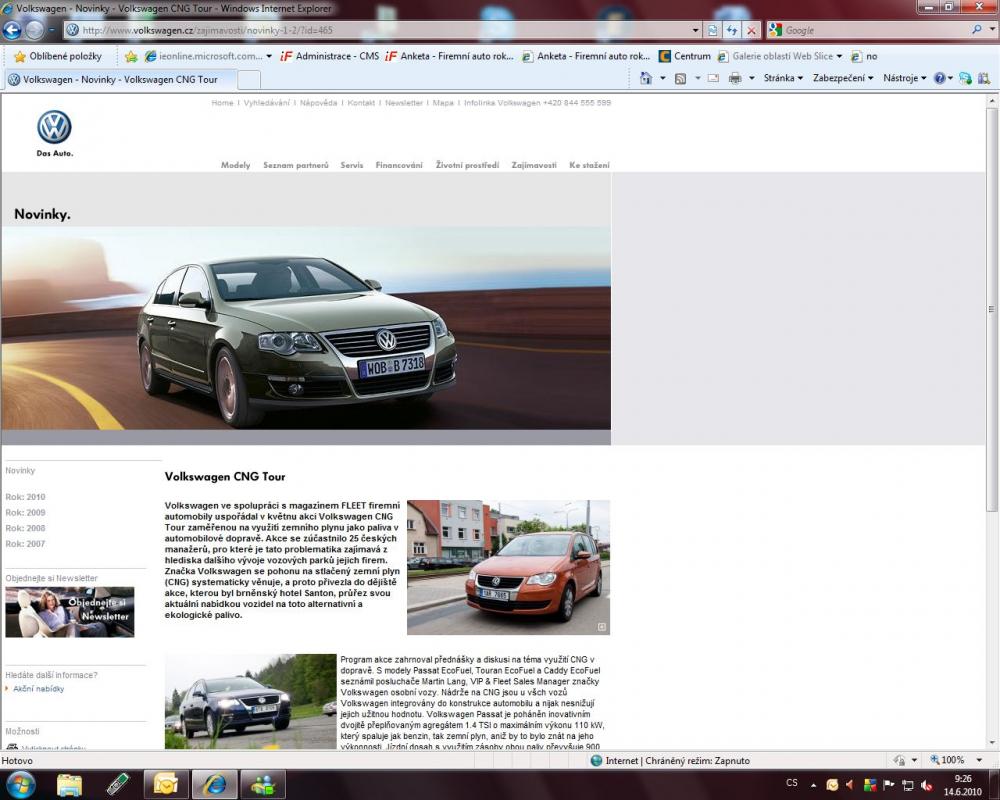Click the Objednejte si Newsletter banner
The height and width of the screenshot is (800, 1000).
[x=70, y=612]
